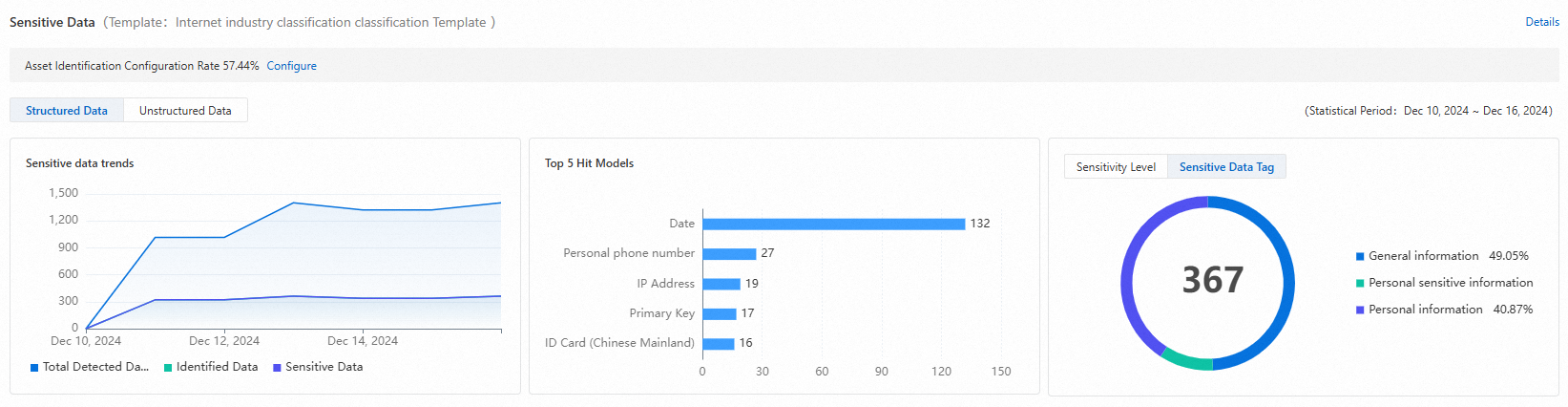
Task: Click General information legend color square
Action: (1360, 256)
